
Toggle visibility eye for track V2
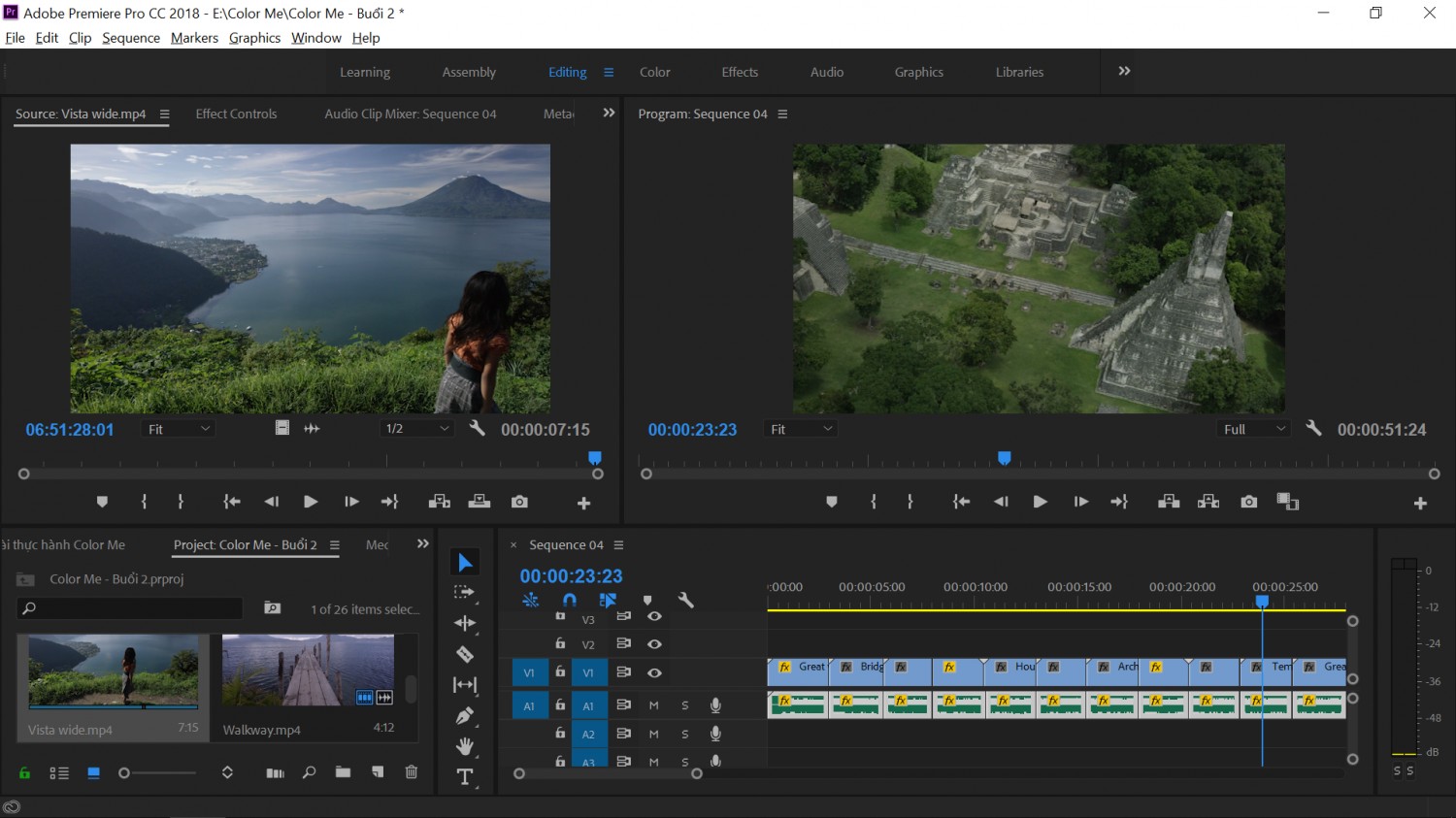pos(654,644)
